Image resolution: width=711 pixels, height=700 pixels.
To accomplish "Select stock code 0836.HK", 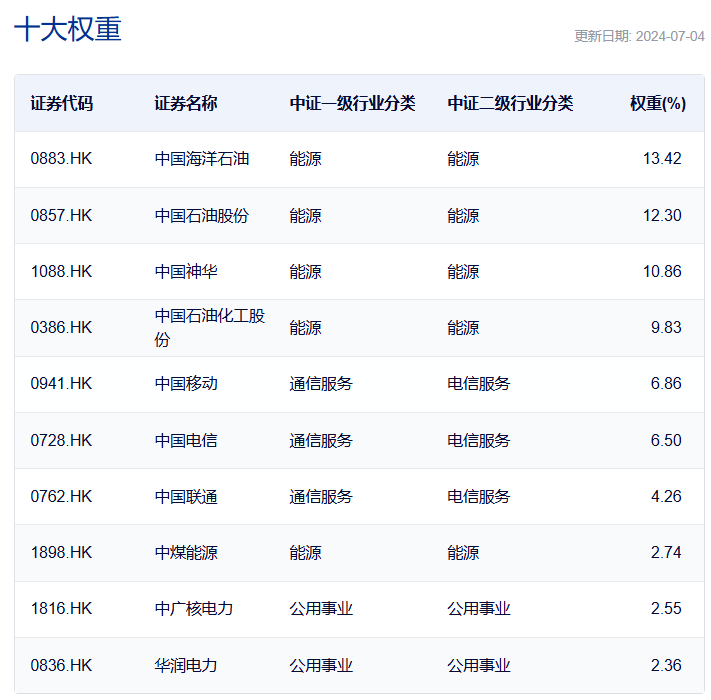I will [x=61, y=666].
